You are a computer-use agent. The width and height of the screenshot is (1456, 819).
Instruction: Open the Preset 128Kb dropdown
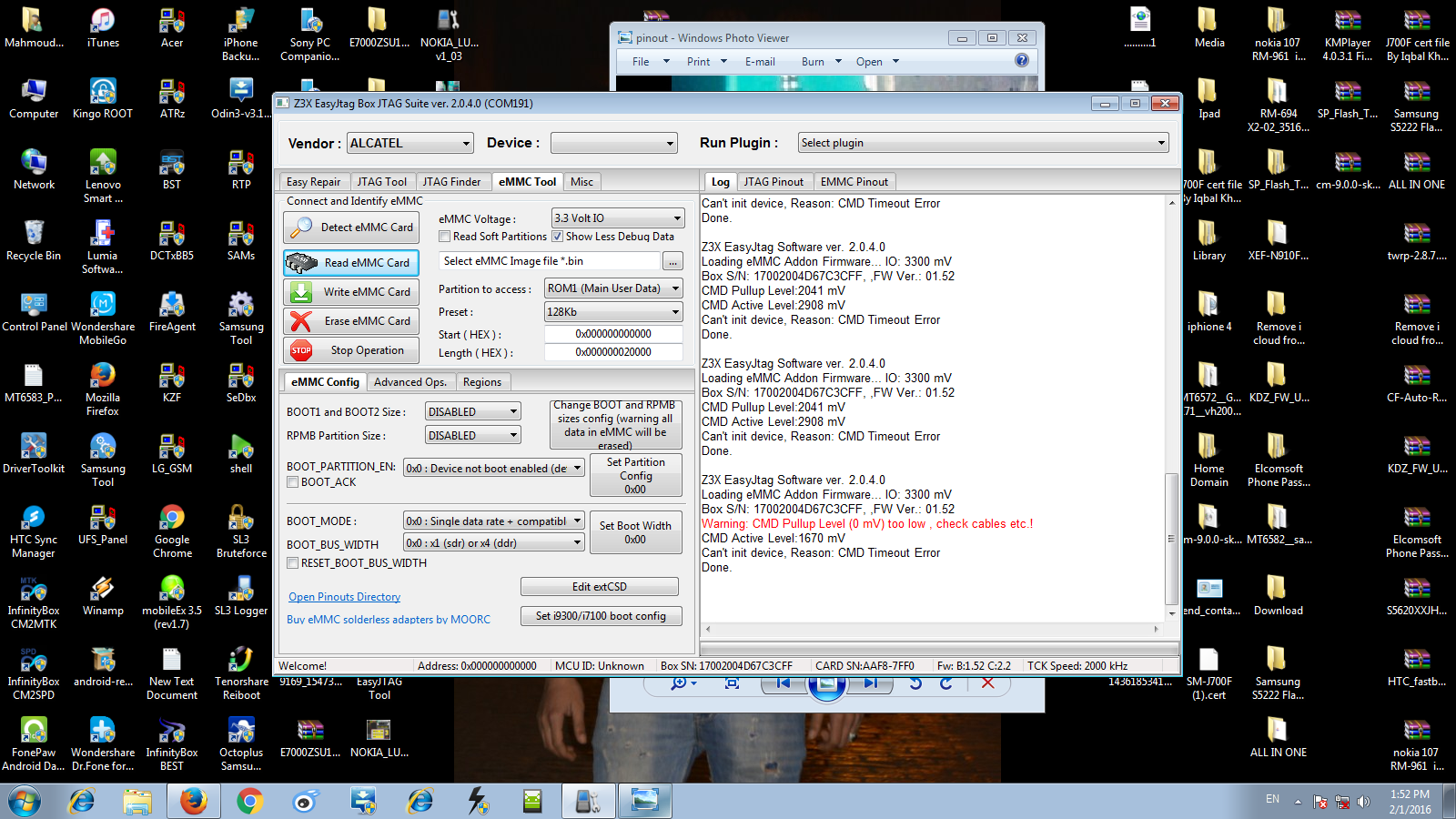(x=613, y=312)
